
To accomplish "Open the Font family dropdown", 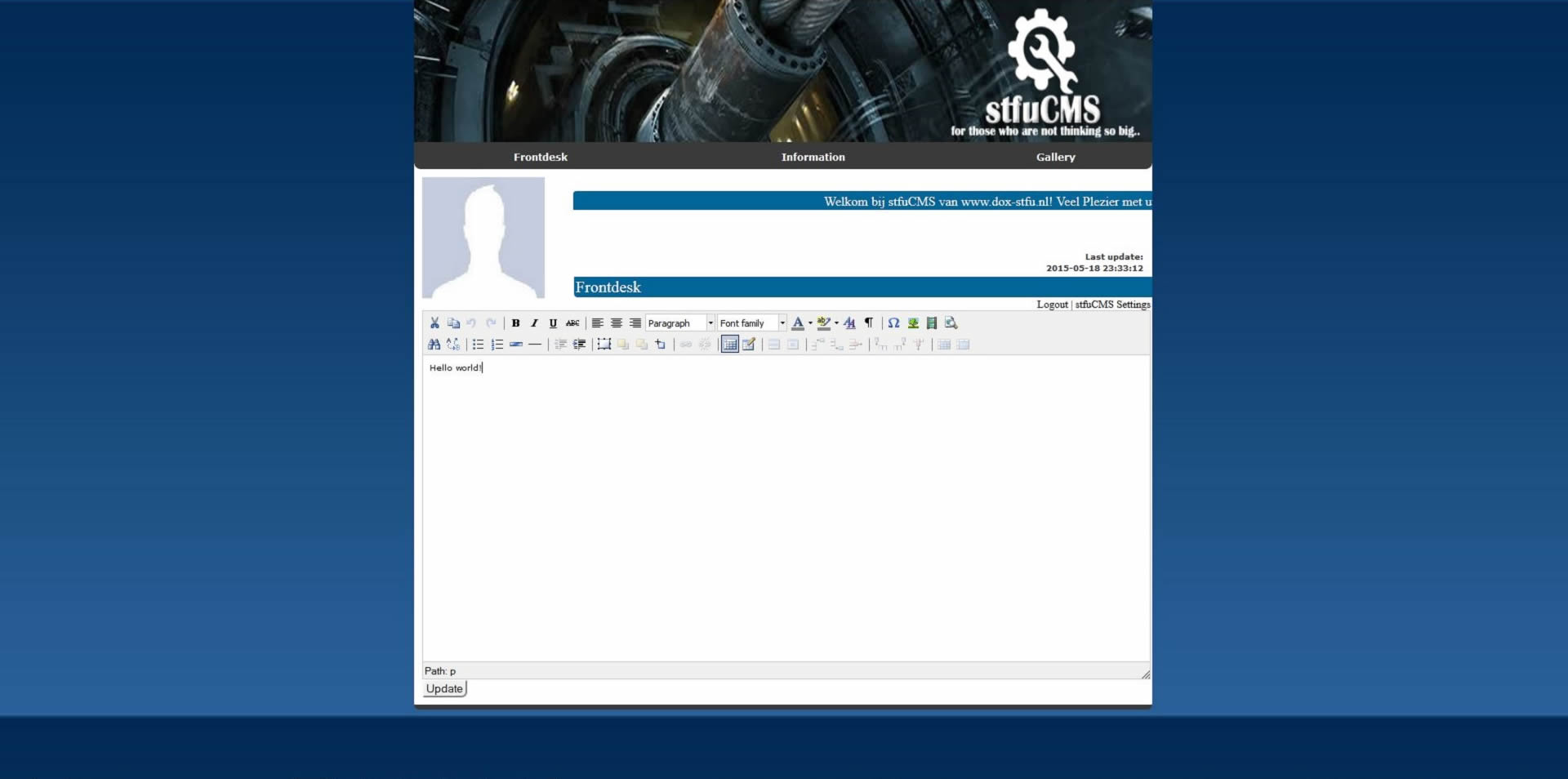I will point(752,323).
